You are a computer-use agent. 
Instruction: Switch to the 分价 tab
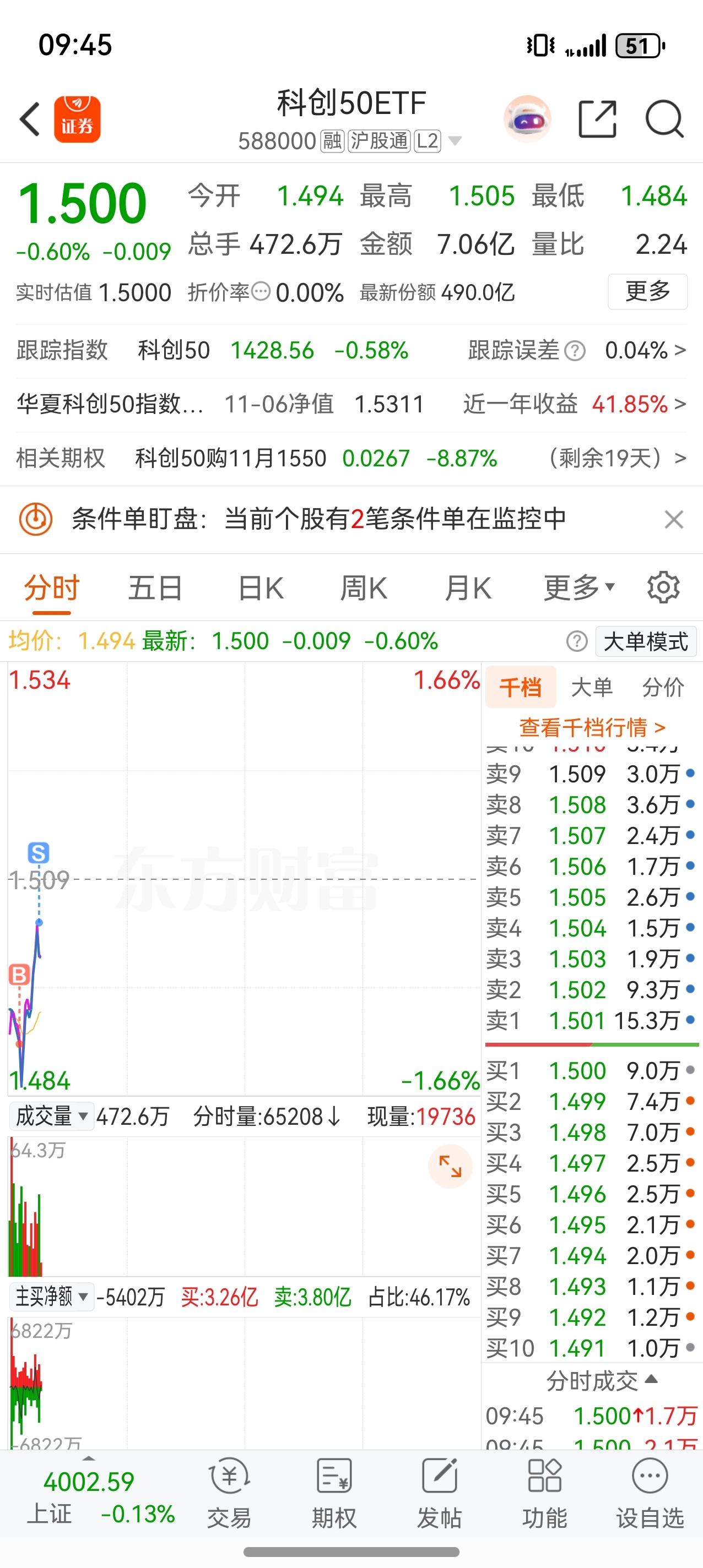click(x=663, y=687)
